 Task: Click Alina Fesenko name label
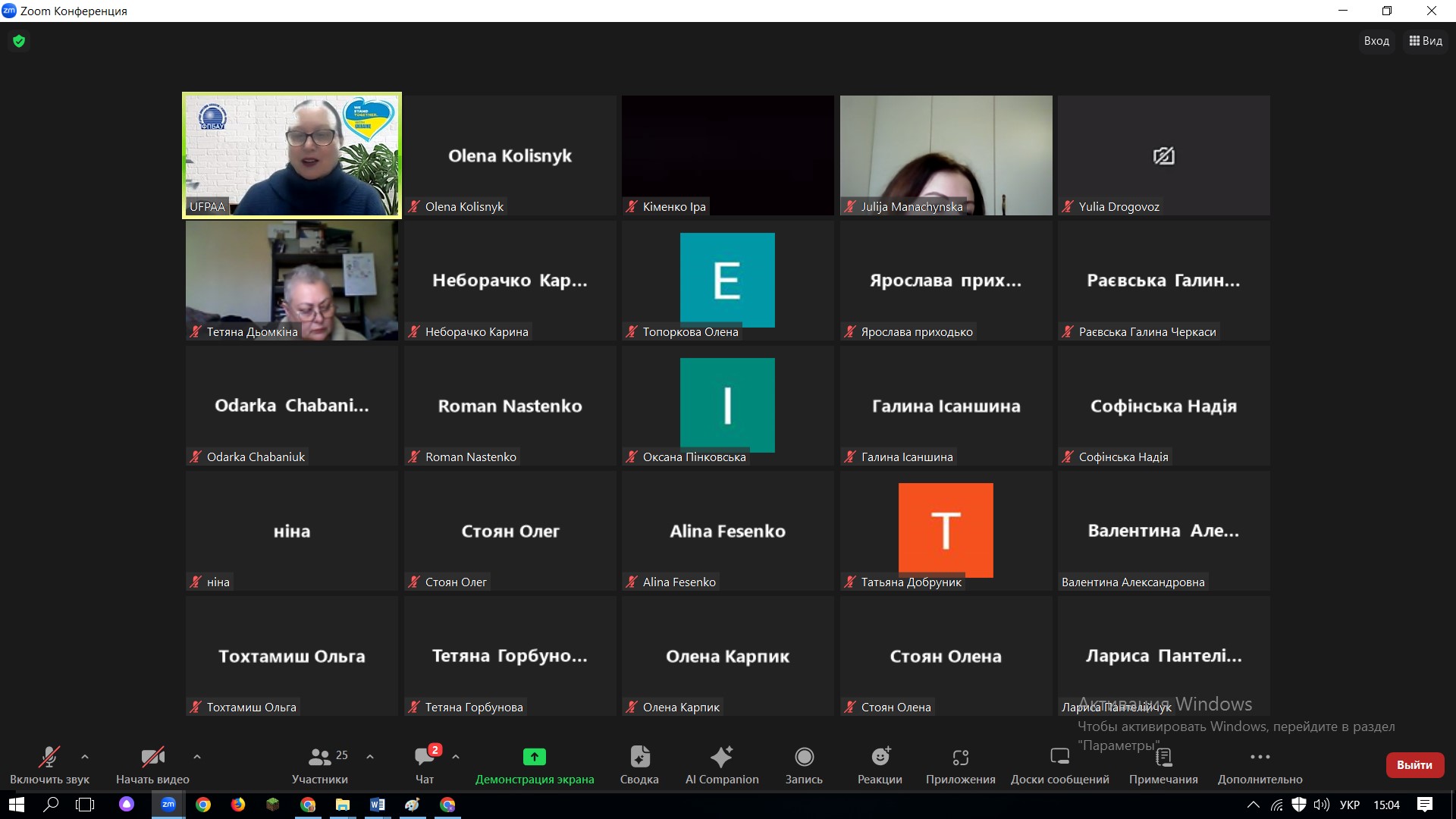coord(679,582)
